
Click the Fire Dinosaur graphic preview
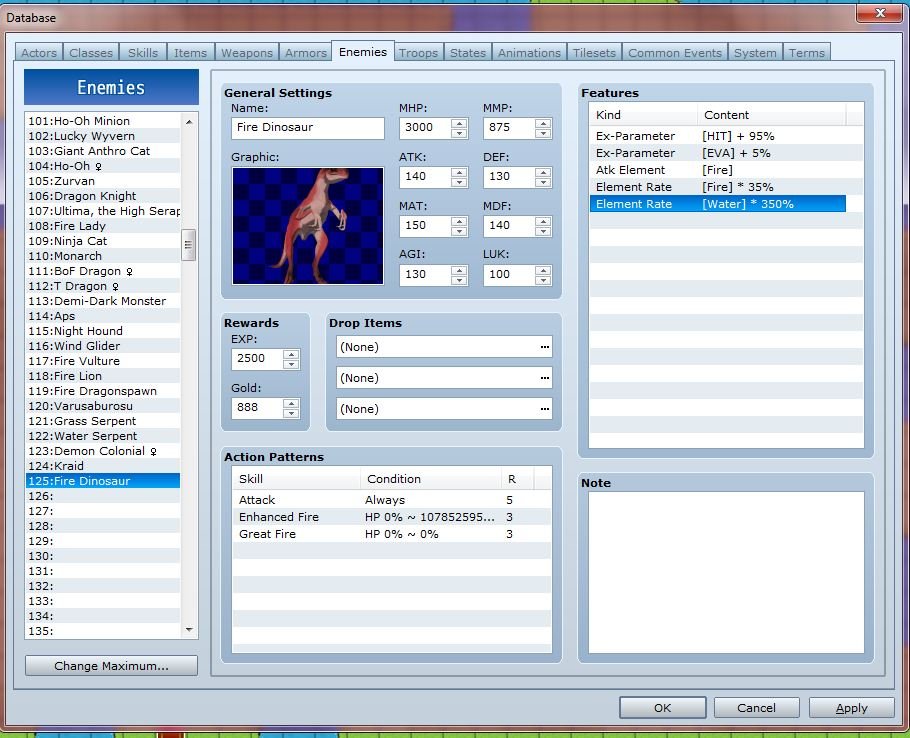(x=308, y=226)
